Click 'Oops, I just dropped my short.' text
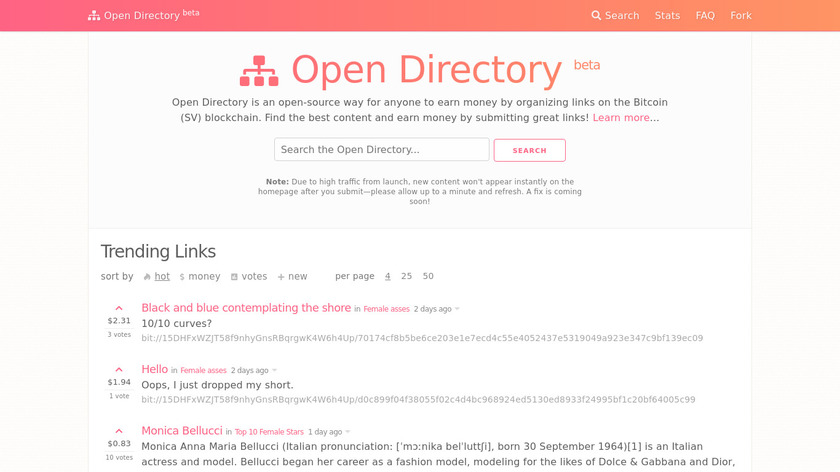 (218, 385)
